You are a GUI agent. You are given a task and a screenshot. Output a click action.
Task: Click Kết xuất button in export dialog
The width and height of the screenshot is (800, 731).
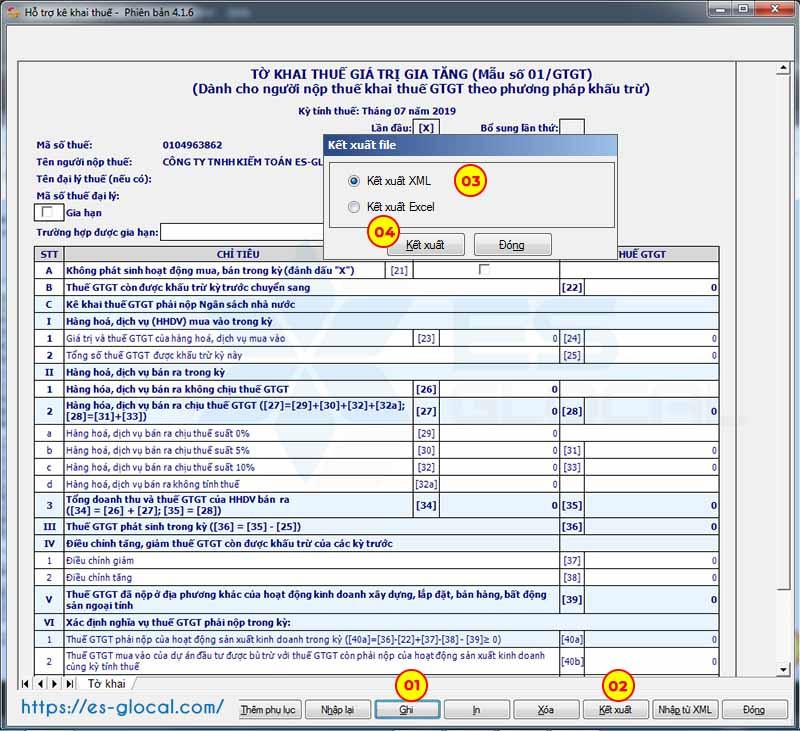coord(426,245)
